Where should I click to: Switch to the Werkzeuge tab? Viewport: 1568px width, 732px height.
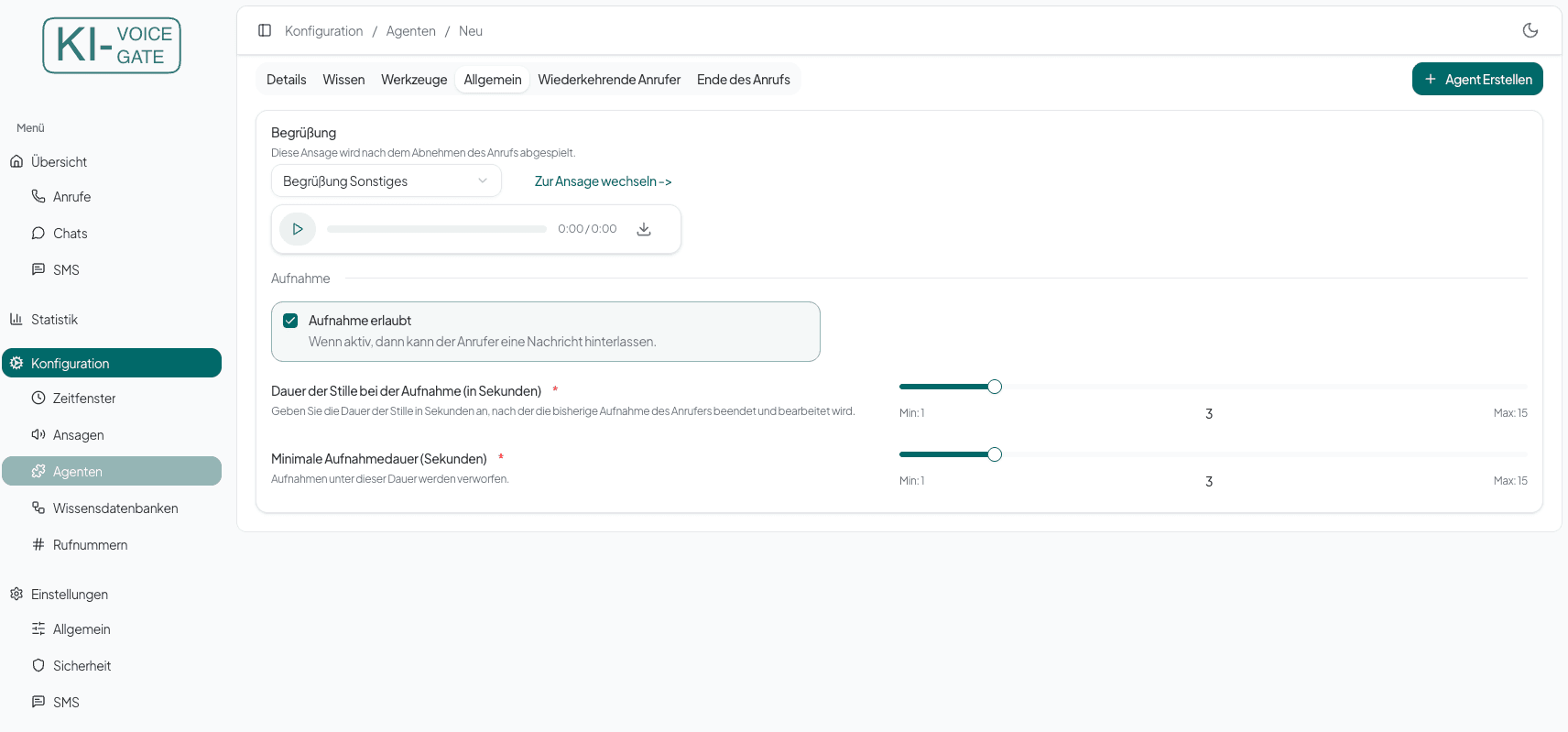click(414, 80)
